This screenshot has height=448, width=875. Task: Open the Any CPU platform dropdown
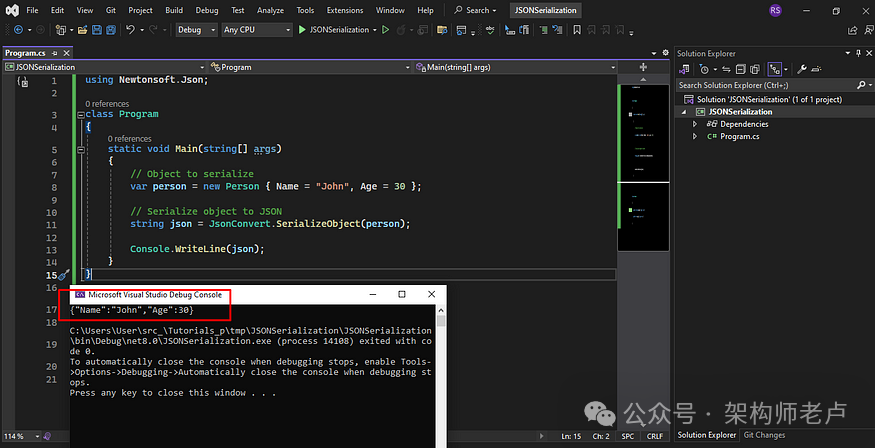(257, 30)
